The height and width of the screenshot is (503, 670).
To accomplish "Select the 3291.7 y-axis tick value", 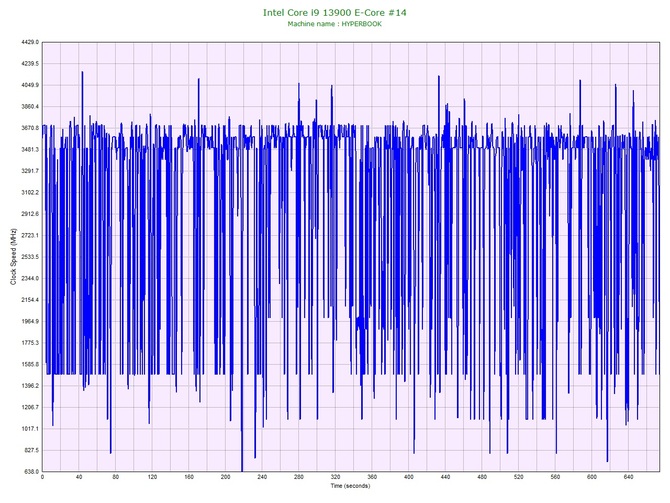I will 29,171.
